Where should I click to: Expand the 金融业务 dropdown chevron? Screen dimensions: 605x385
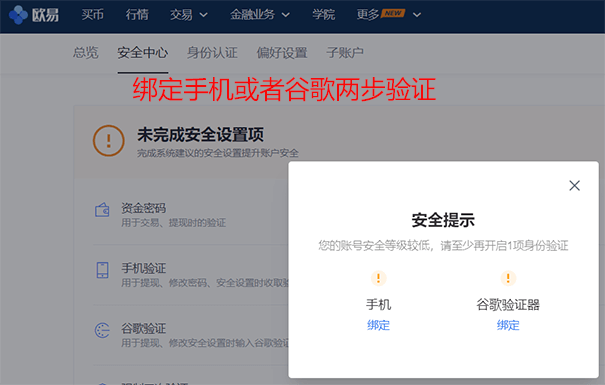click(286, 15)
